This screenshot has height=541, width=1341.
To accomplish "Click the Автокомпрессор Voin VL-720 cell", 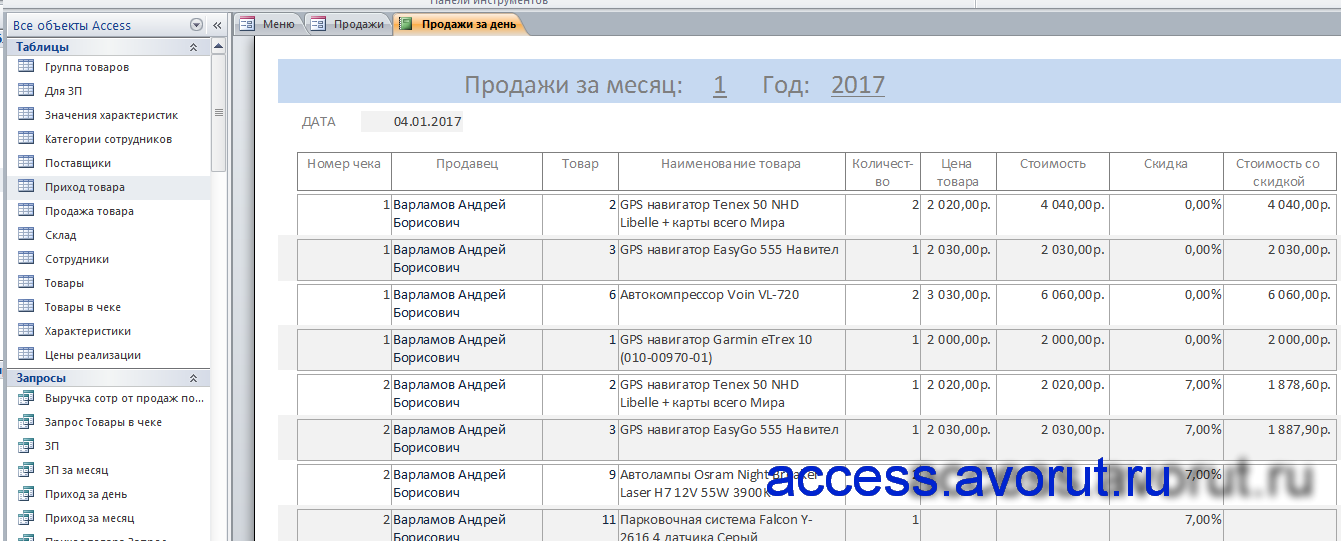I will 731,304.
